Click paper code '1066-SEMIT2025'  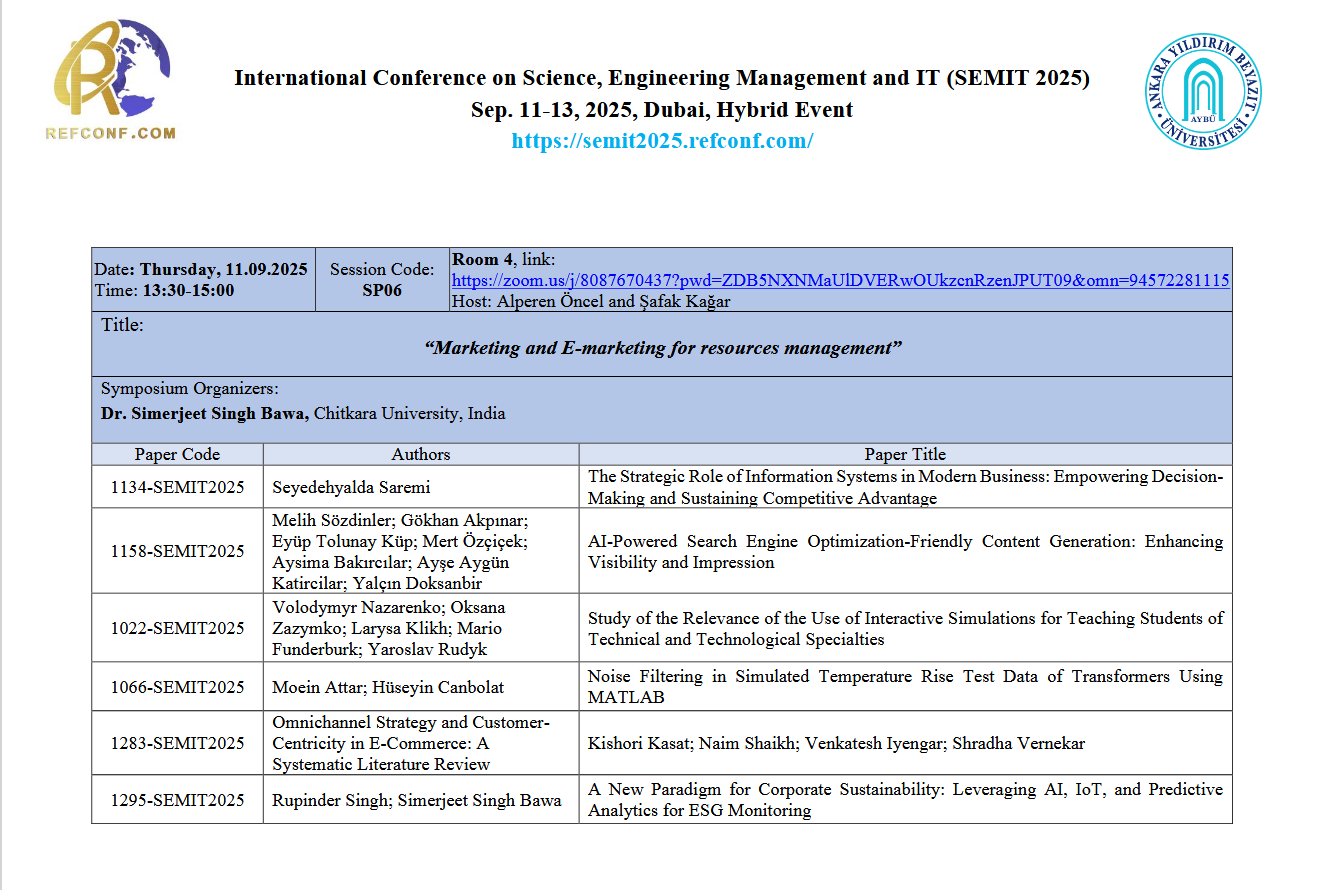click(177, 686)
